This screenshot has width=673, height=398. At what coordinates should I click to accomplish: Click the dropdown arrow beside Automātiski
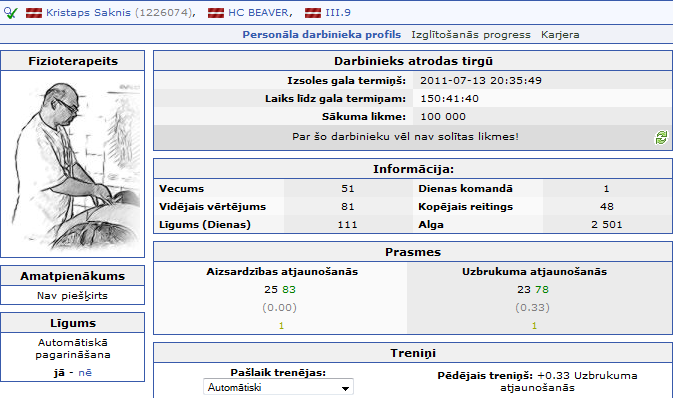345,388
